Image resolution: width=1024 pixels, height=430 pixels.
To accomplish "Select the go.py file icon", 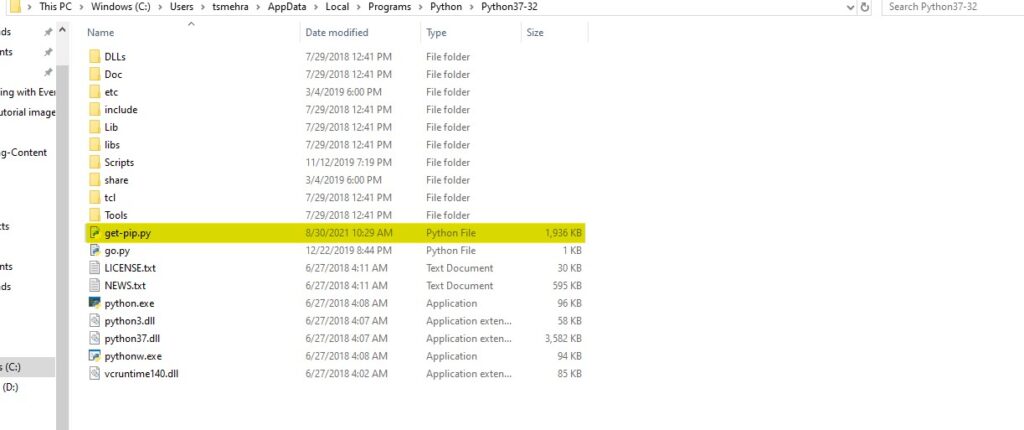I will point(94,251).
